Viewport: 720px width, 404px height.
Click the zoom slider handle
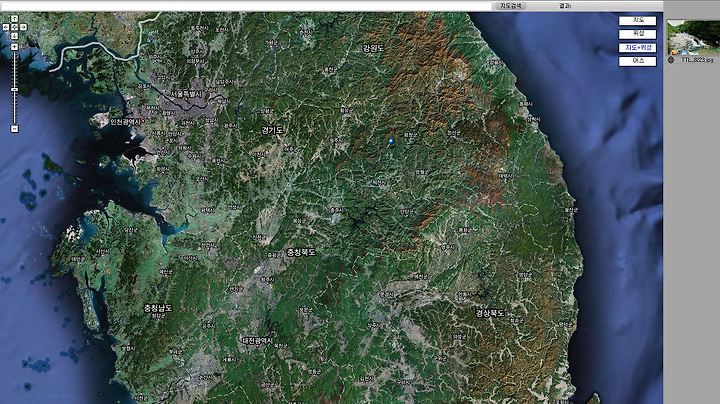coord(14,89)
